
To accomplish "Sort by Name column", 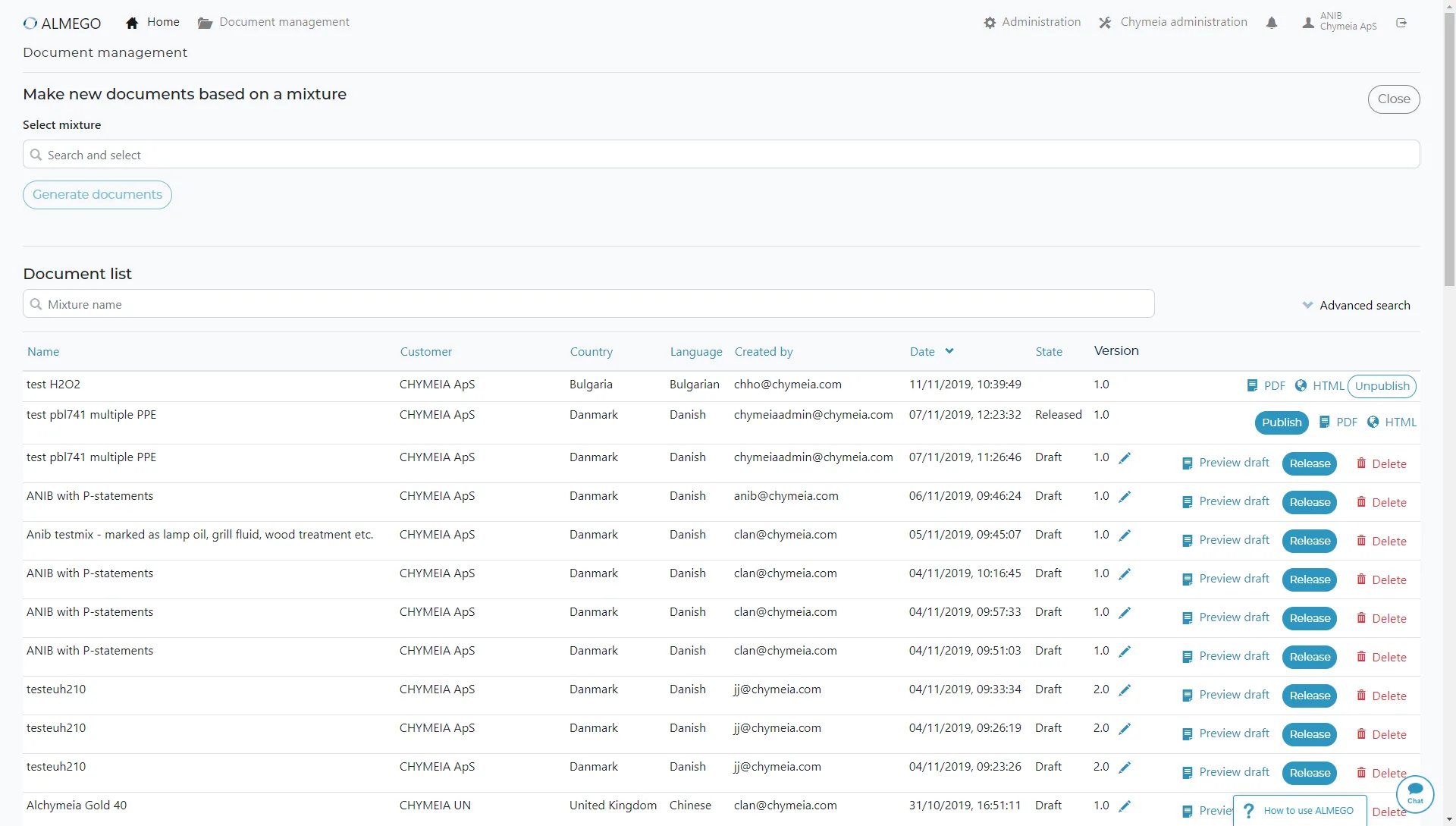I will [43, 352].
